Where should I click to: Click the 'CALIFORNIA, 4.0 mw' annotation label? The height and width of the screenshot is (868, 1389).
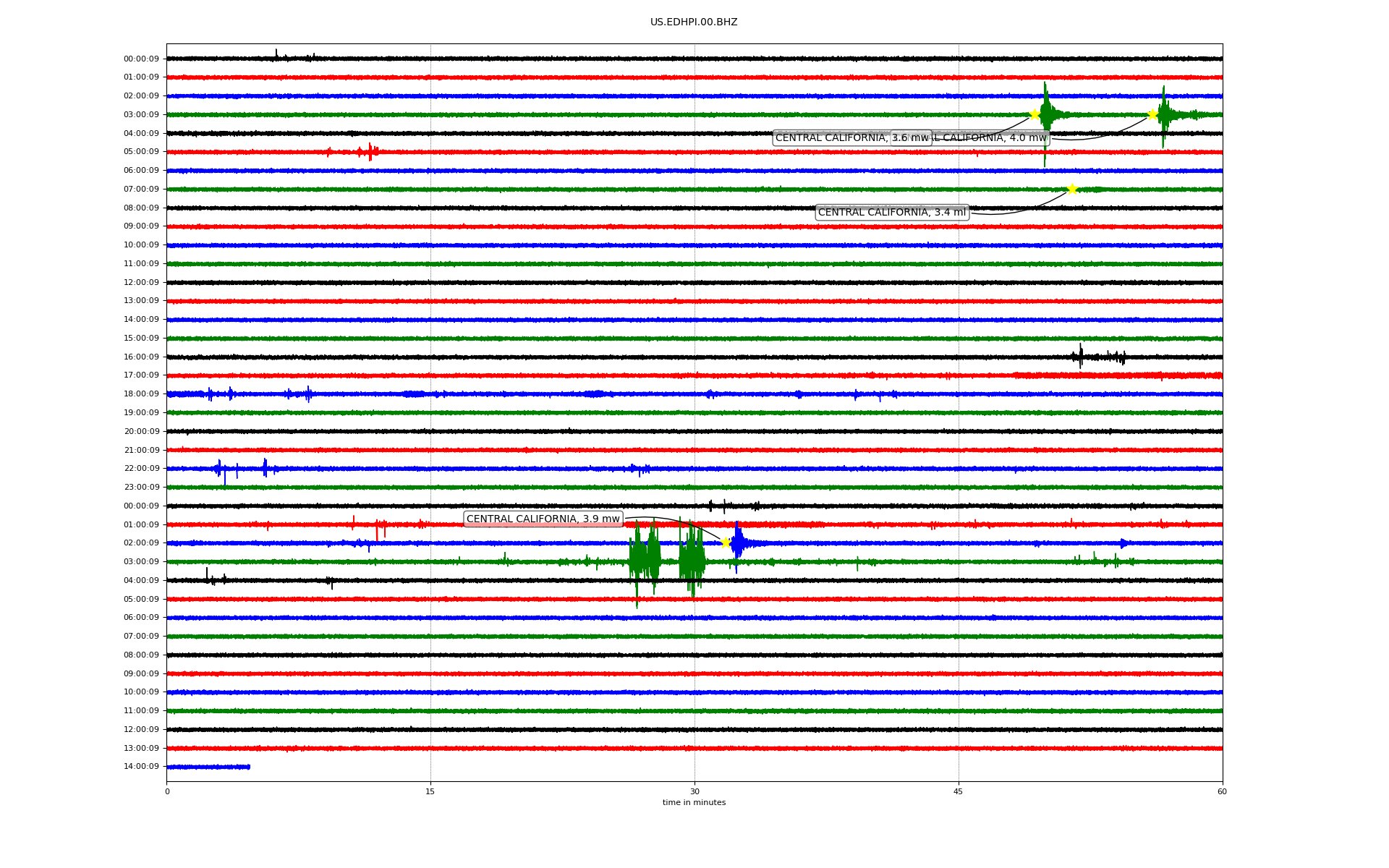click(x=991, y=137)
